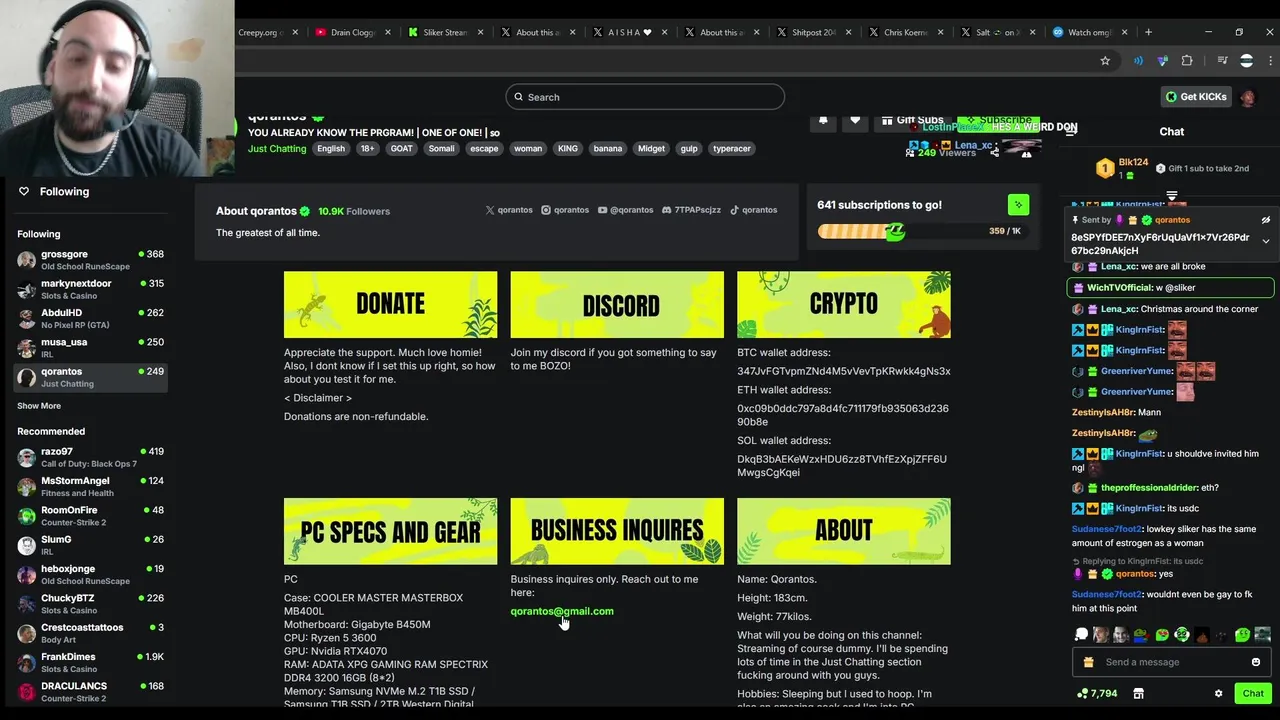Image resolution: width=1280 pixels, height=720 pixels.
Task: Select the Somali tag
Action: pos(441,149)
